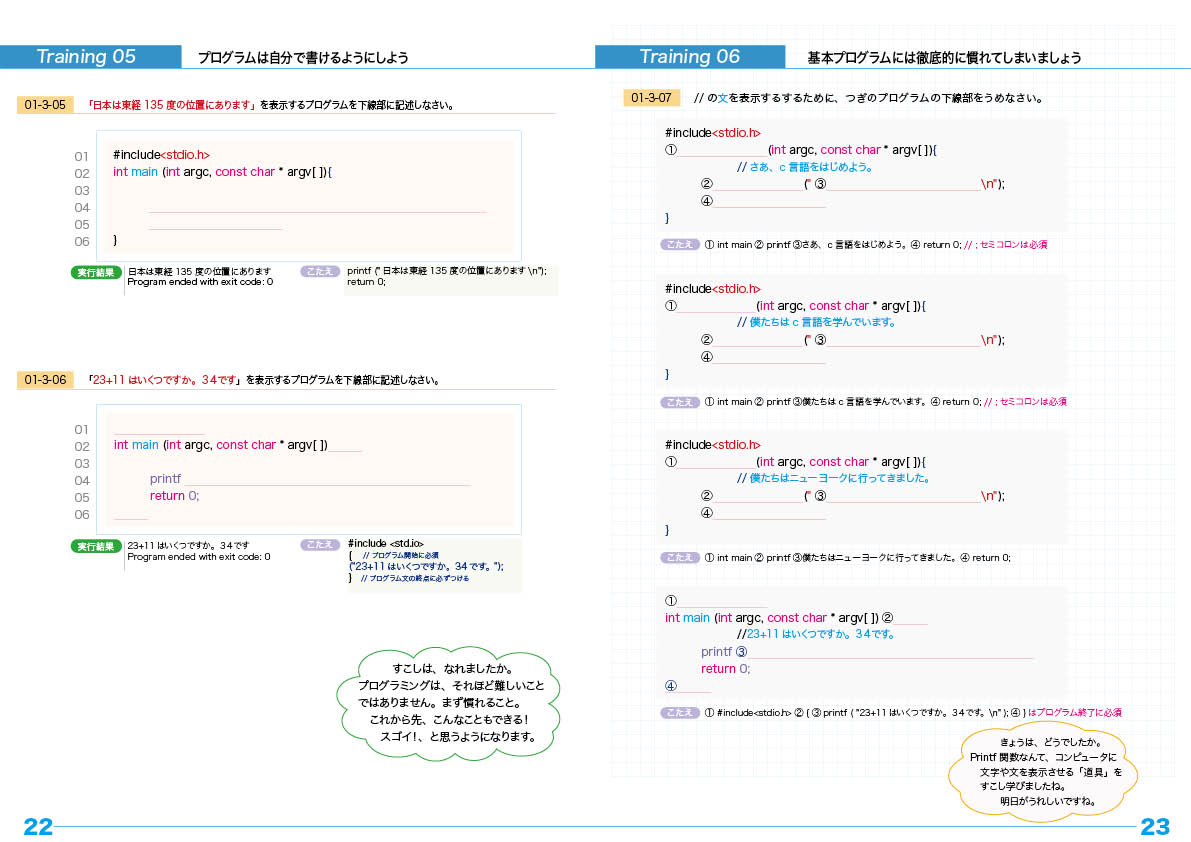Click the orange cloud speech bubble
1191x842 pixels.
coord(1046,772)
